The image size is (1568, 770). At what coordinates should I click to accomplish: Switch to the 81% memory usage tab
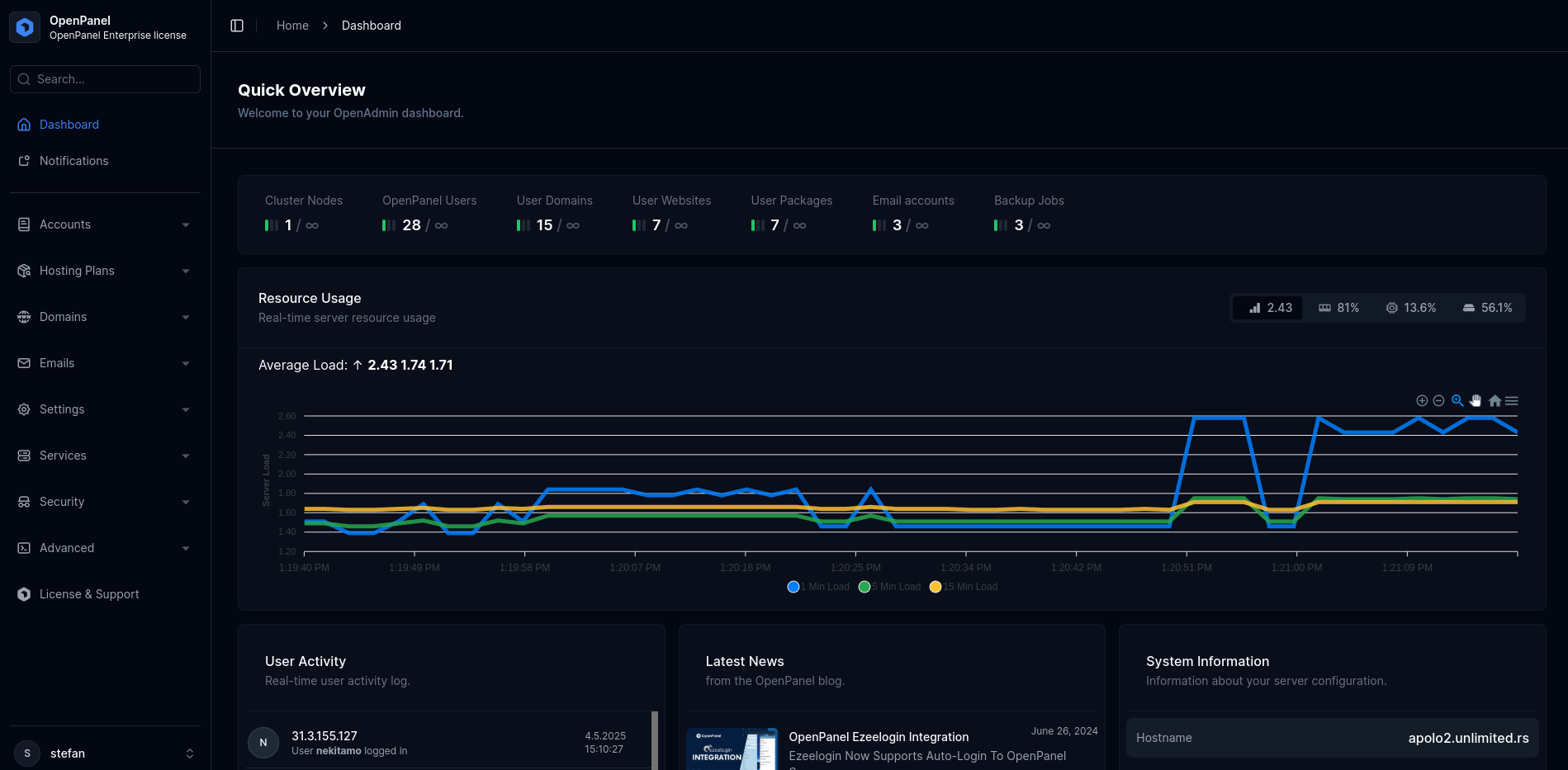pos(1338,308)
